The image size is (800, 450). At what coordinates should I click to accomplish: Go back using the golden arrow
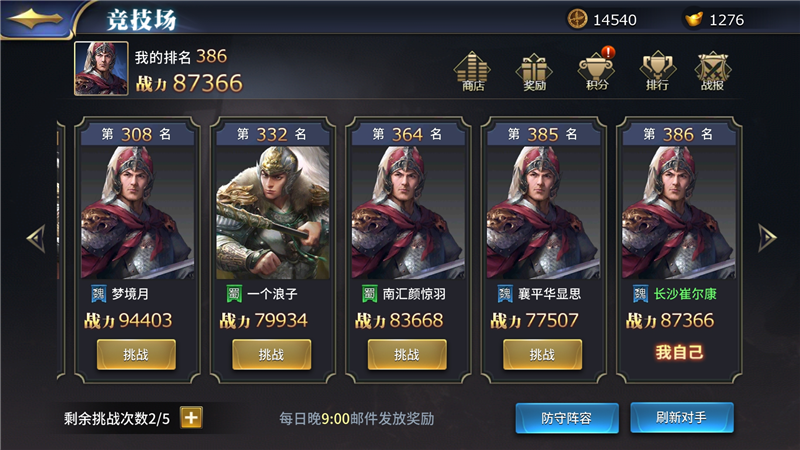tap(34, 19)
